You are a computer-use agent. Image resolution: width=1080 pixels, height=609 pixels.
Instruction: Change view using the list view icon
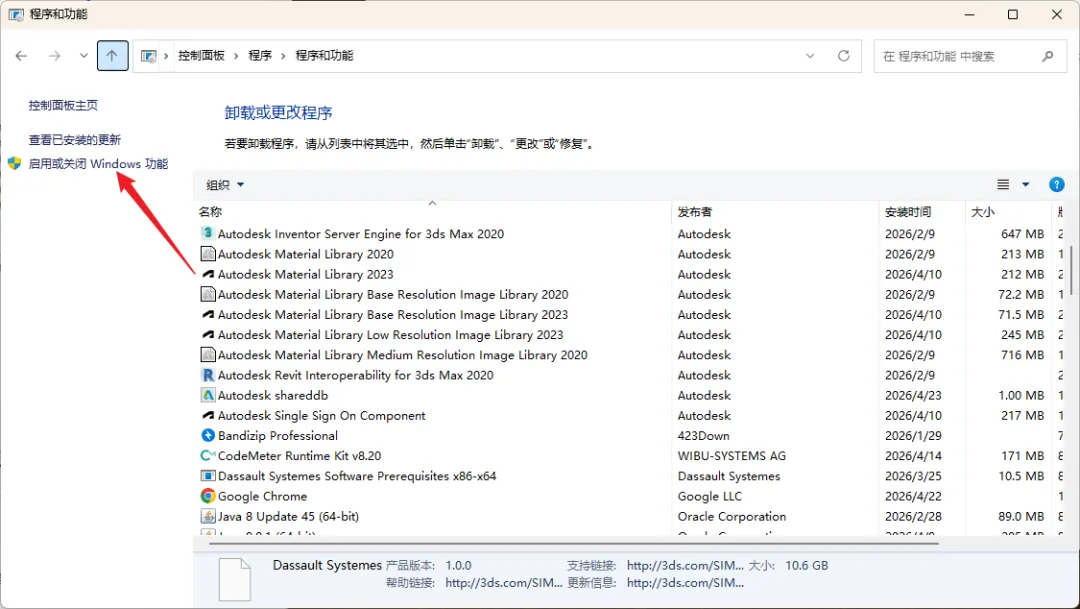click(1003, 185)
